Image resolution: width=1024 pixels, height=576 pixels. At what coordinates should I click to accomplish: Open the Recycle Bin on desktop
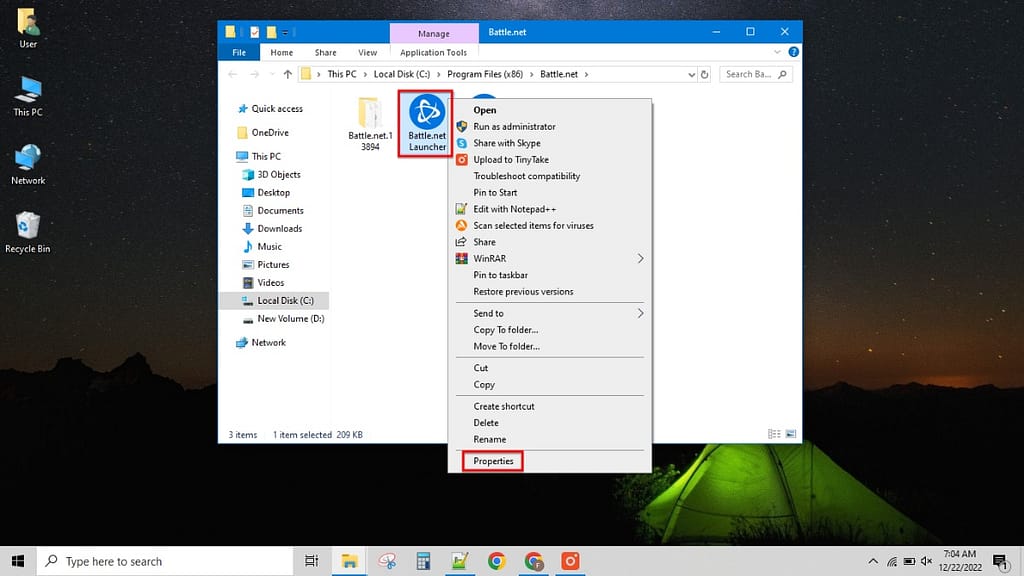click(x=27, y=232)
